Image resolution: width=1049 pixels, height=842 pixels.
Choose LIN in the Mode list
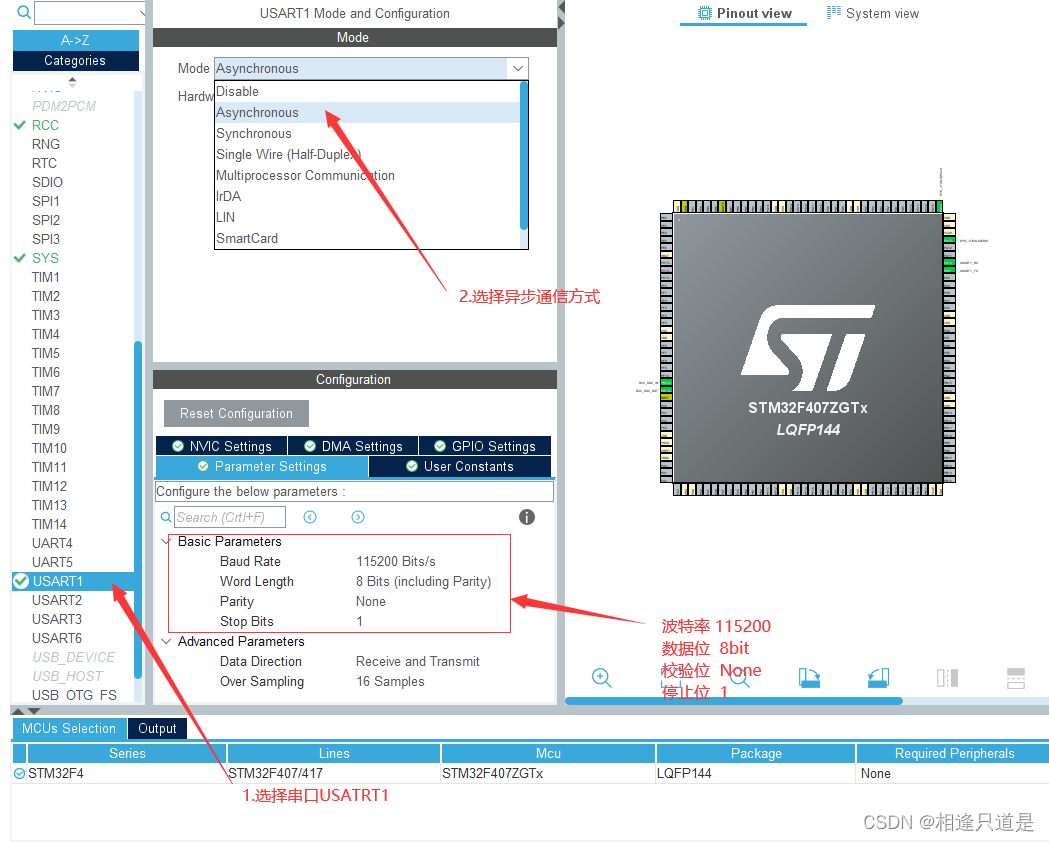pos(367,217)
